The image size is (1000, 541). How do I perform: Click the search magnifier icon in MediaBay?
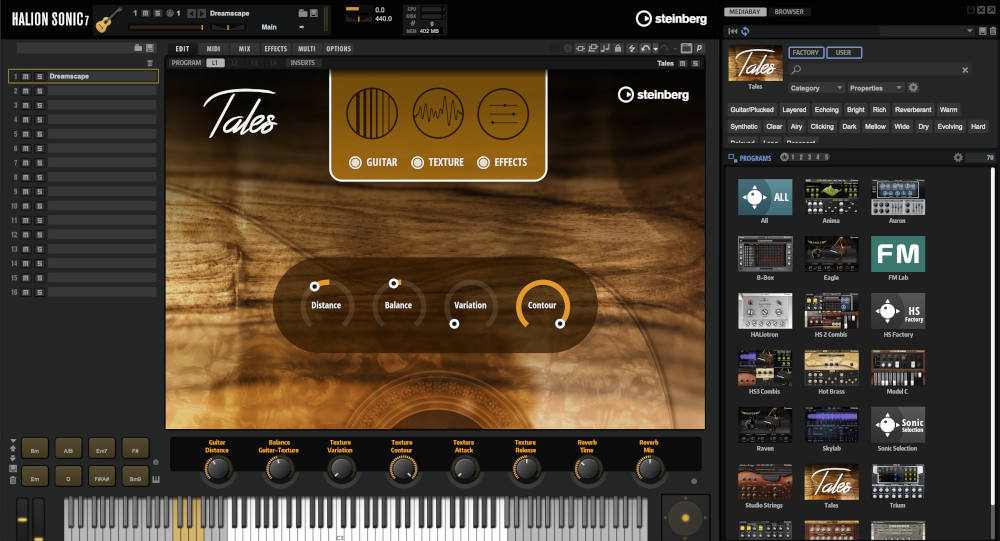tap(796, 70)
